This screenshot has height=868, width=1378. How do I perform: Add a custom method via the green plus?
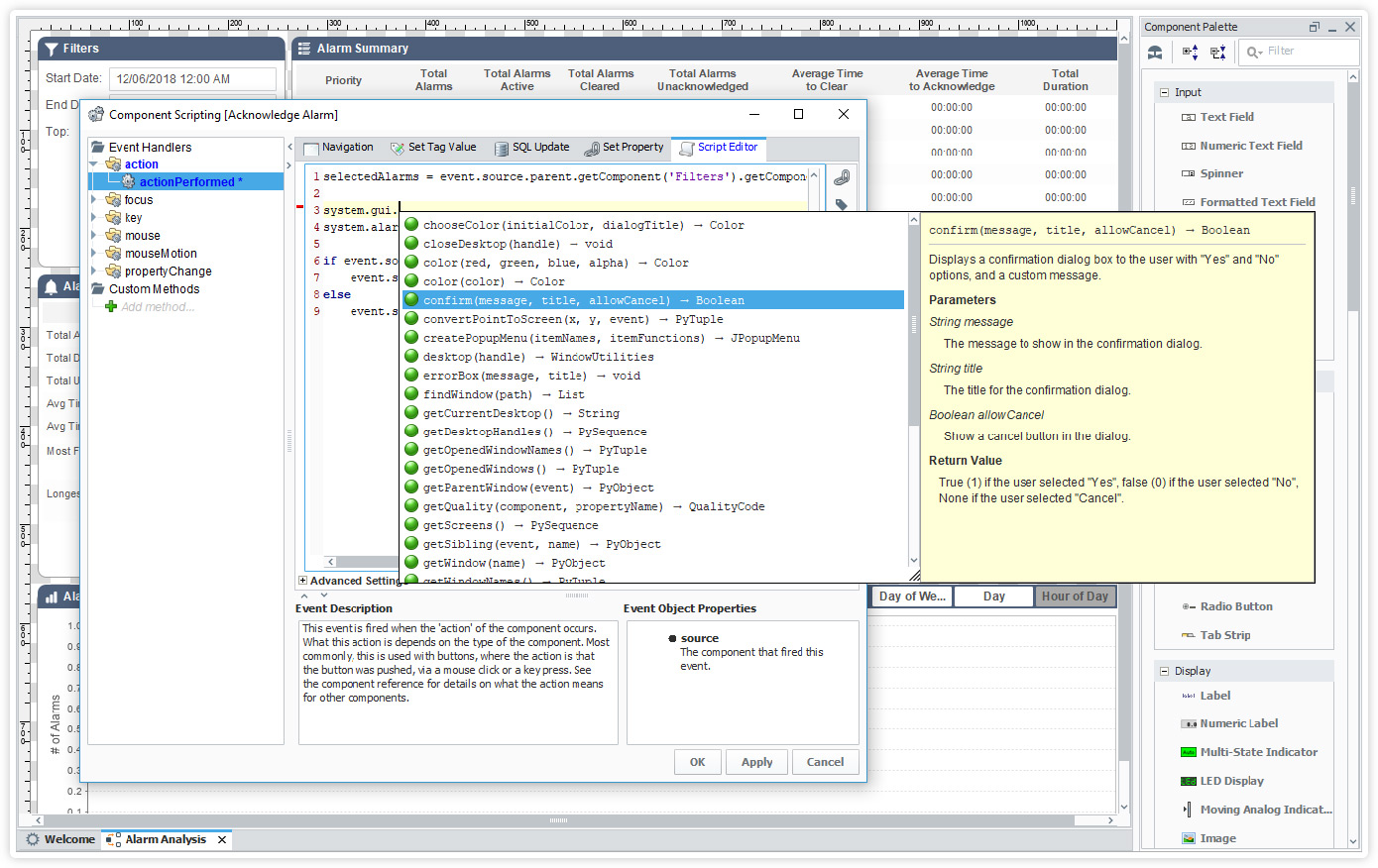(111, 306)
